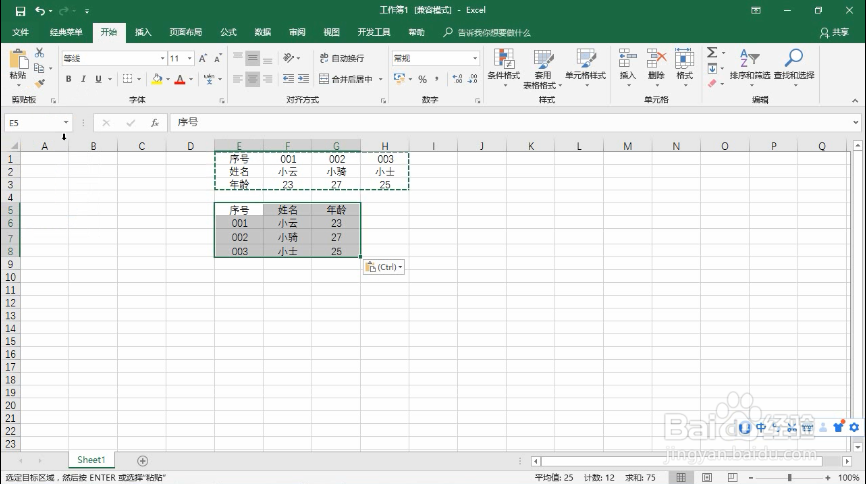This screenshot has height=484, width=866.
Task: Open font color dropdown arrow
Action: coord(191,79)
